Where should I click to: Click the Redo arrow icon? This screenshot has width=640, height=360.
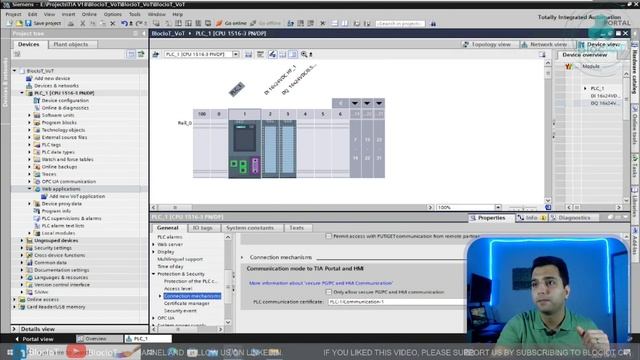[x=139, y=23]
